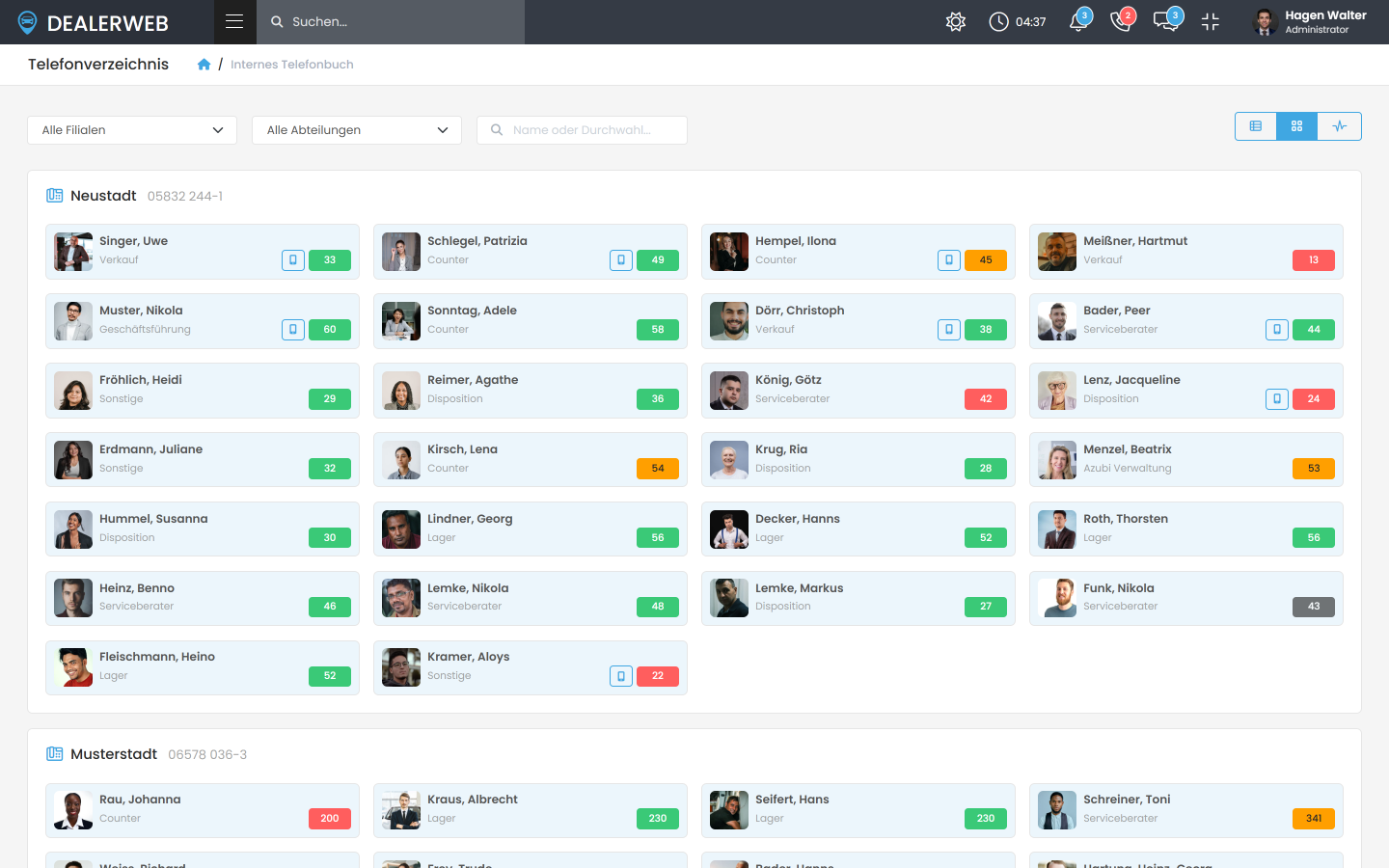Call extension 54 of Kirsch, Lena
1389x868 pixels.
[658, 469]
